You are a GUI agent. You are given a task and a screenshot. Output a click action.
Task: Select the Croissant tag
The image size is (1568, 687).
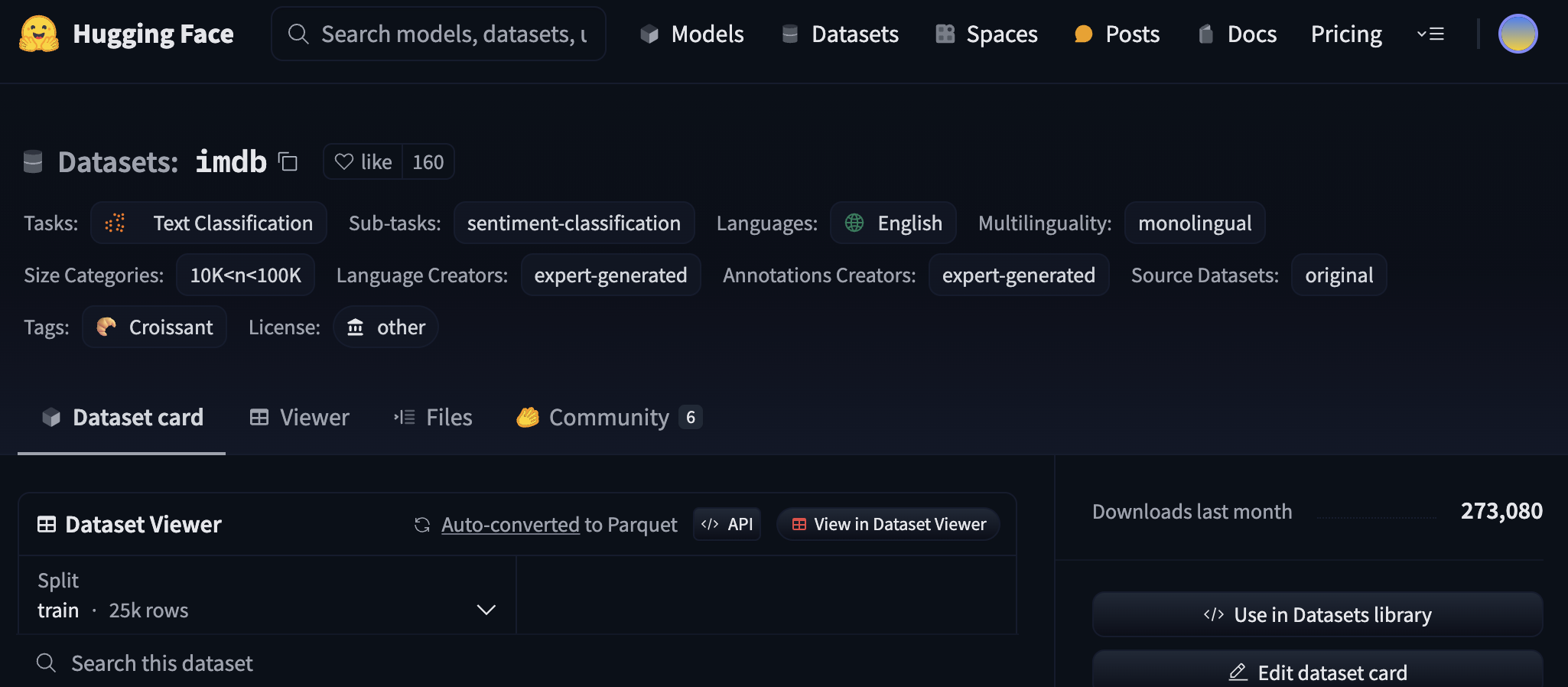(x=155, y=327)
